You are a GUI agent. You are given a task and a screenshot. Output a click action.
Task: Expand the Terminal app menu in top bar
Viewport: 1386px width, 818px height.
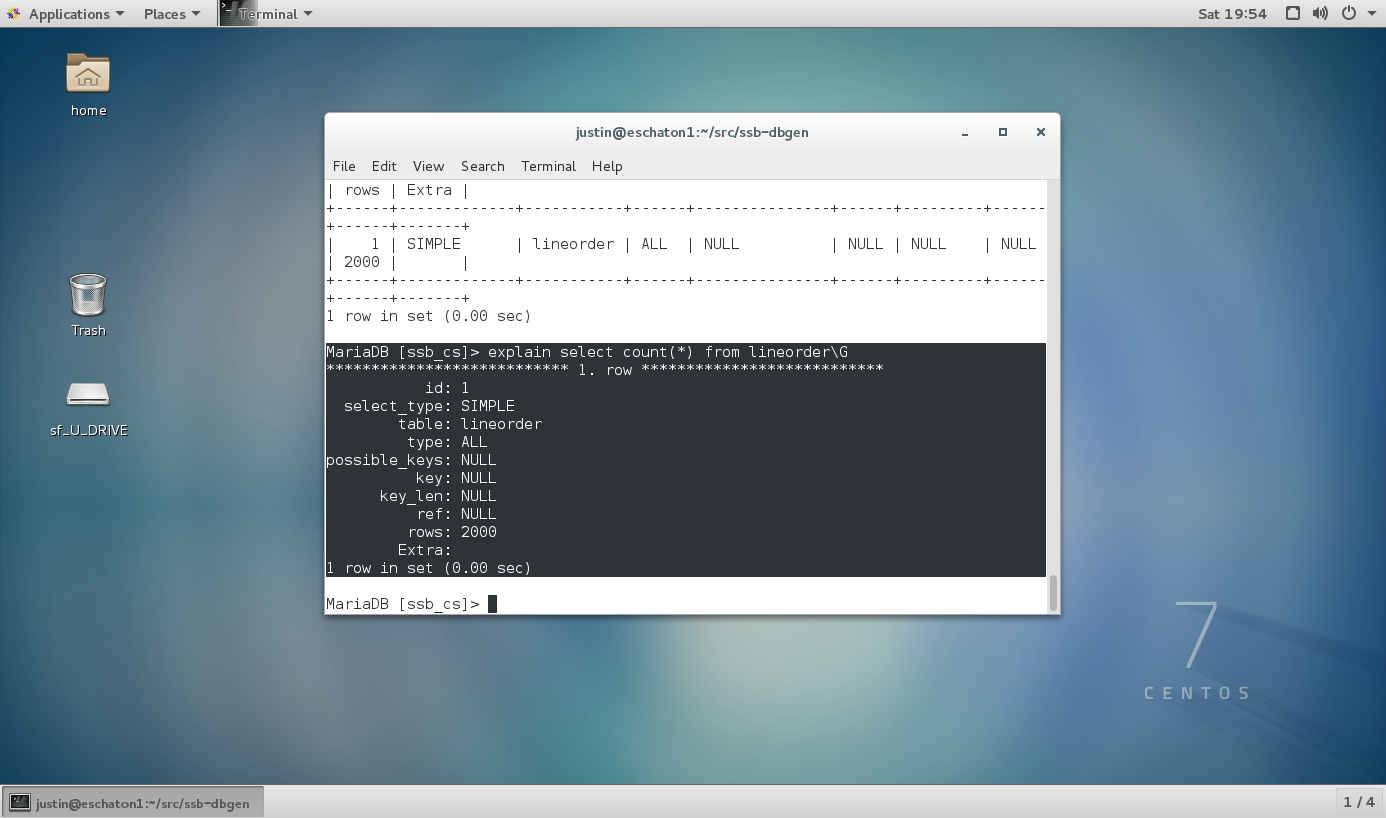click(275, 14)
